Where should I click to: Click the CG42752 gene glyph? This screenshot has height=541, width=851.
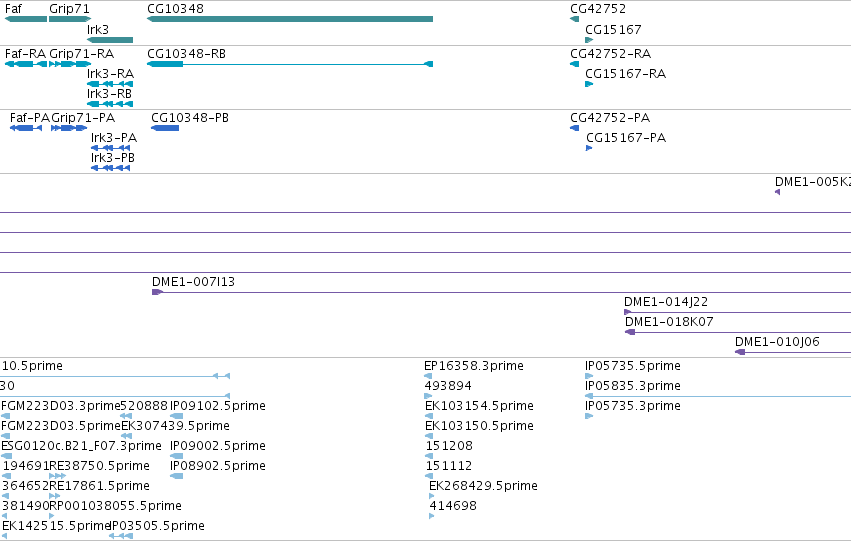click(574, 19)
